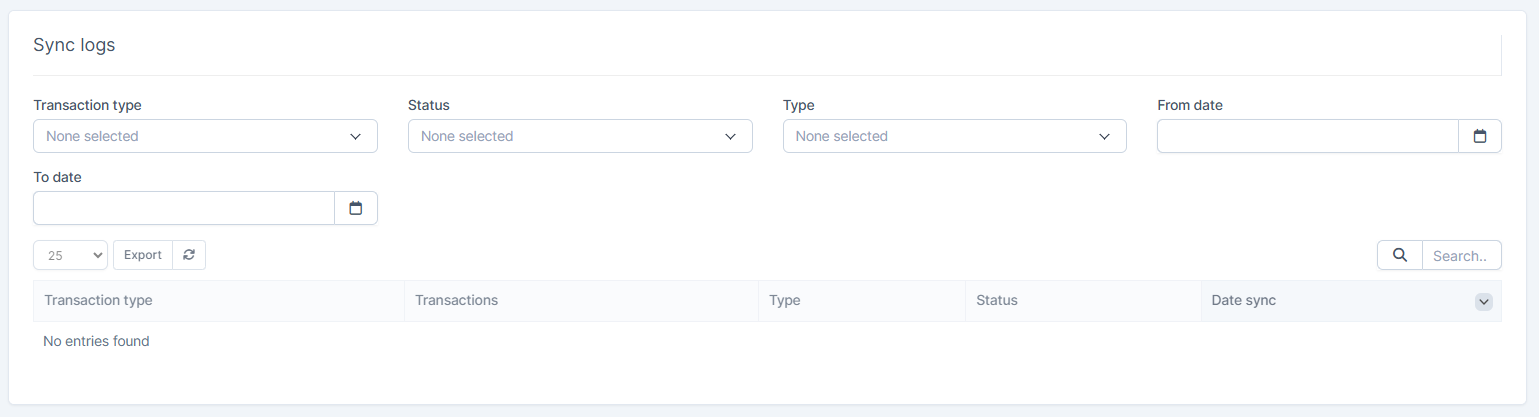This screenshot has width=1539, height=417.
Task: Click into the Search text box
Action: [1461, 255]
